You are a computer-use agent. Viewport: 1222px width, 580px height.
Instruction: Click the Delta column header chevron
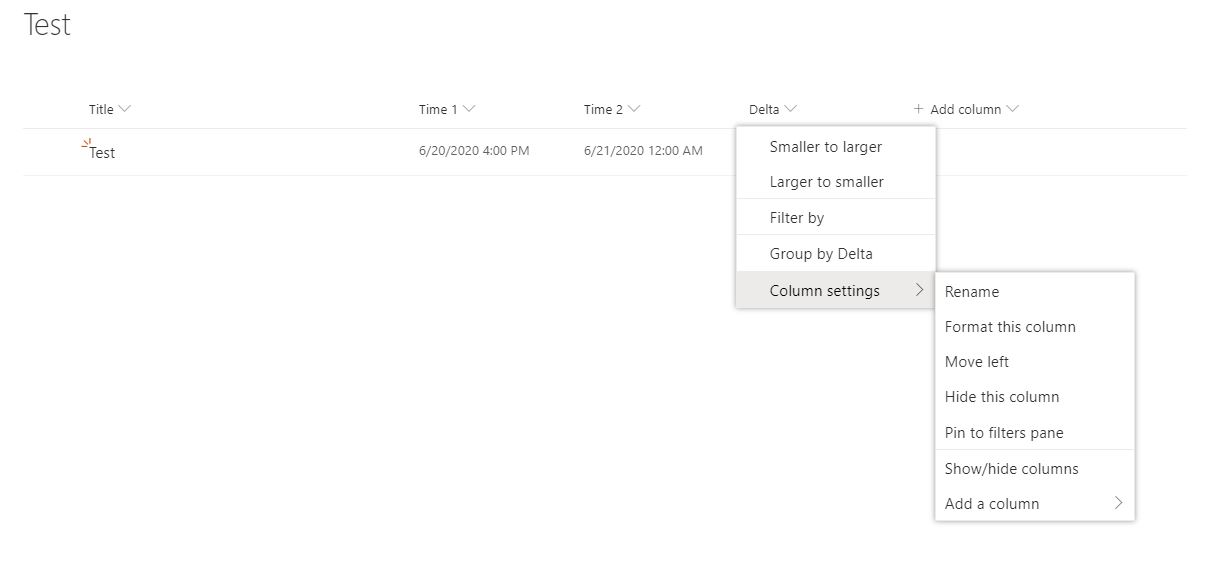[791, 109]
